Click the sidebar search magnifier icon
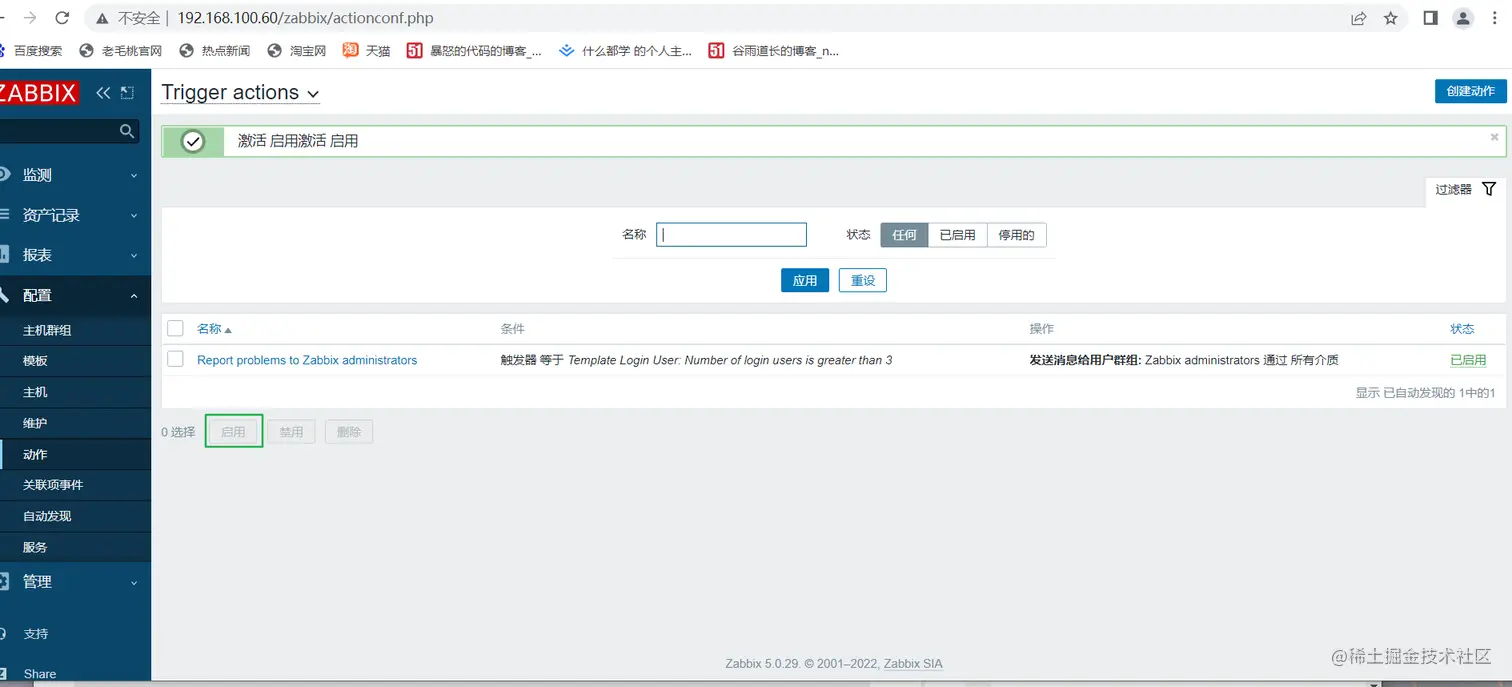Screen dimensions: 1512x687 coord(127,131)
